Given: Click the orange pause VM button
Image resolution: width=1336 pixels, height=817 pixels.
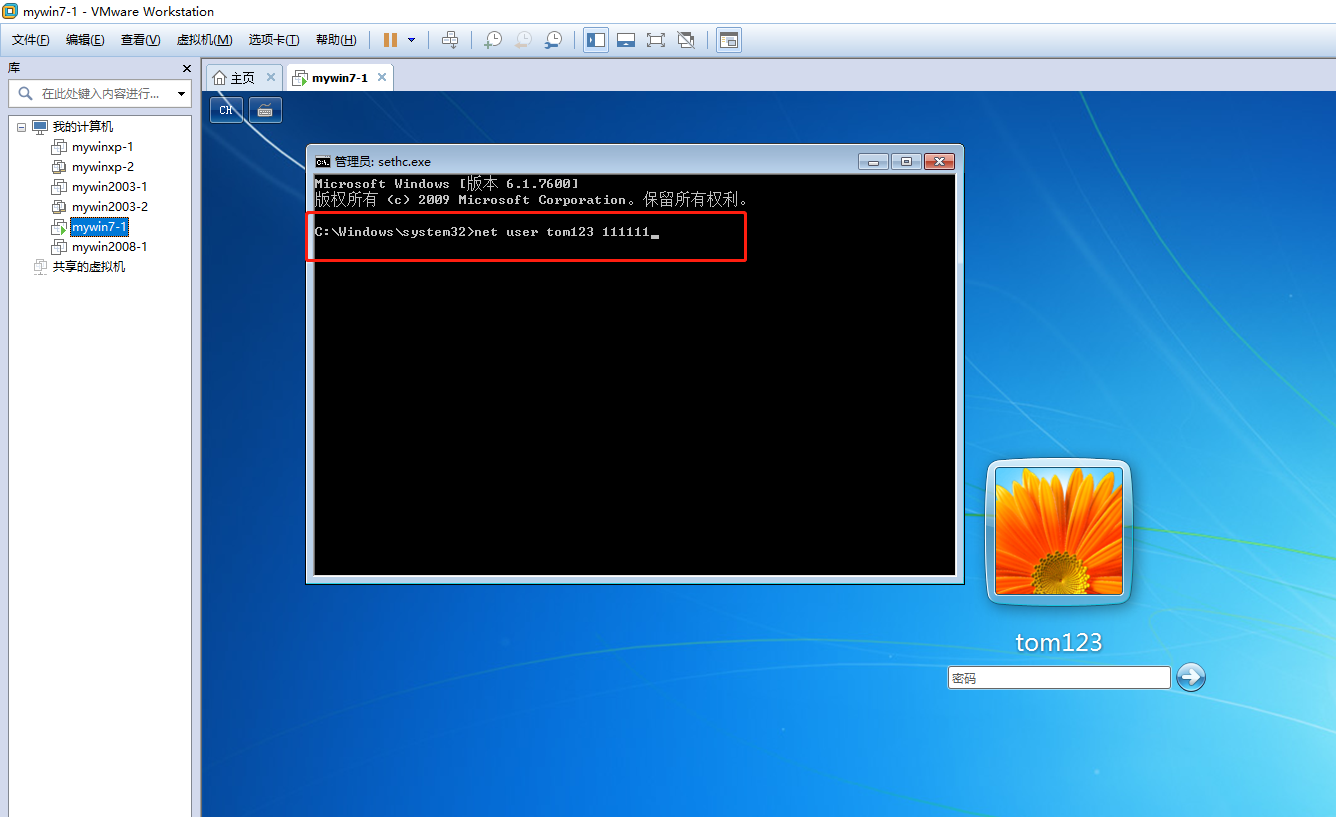Looking at the screenshot, I should 390,40.
